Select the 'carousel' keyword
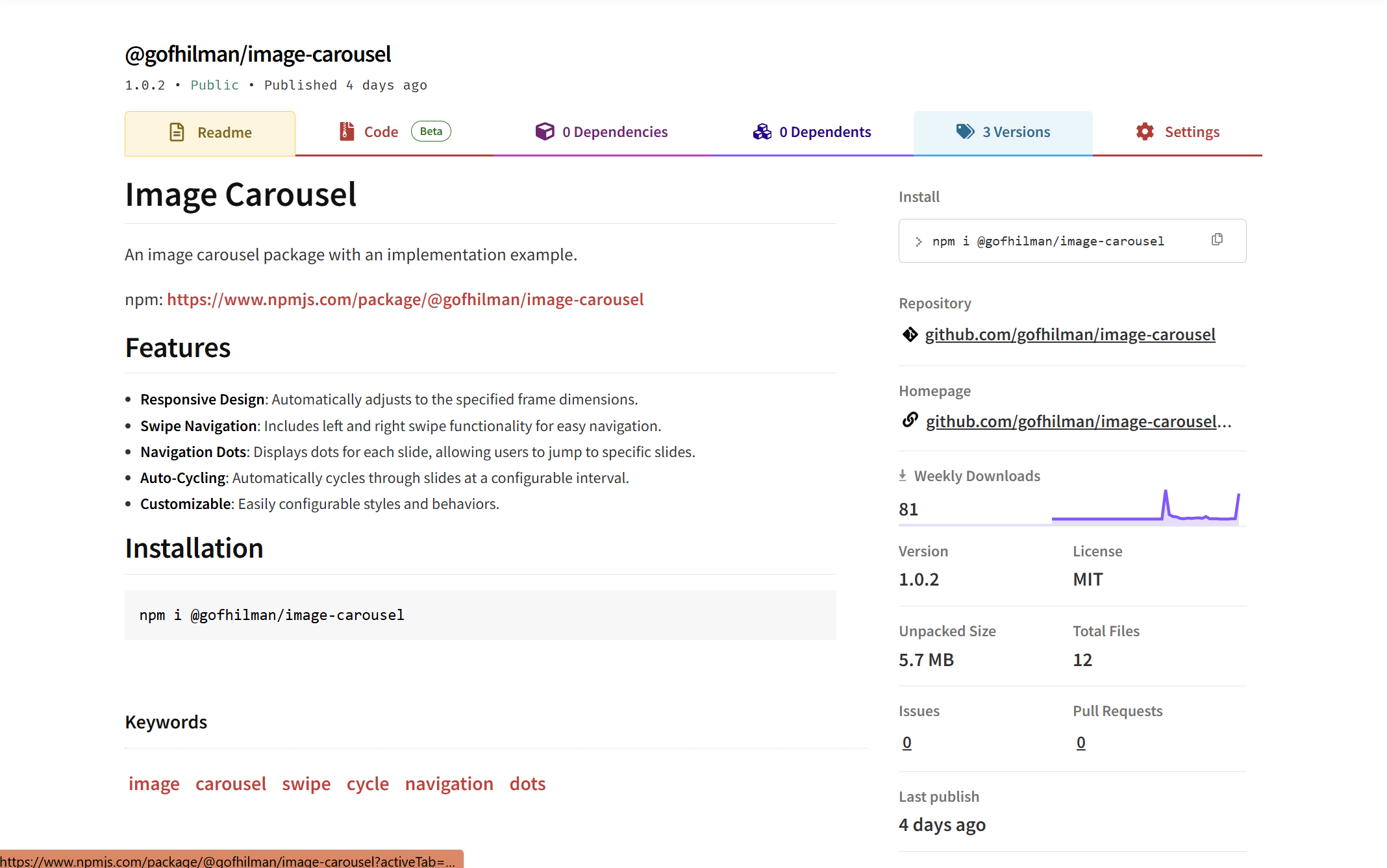 [x=231, y=784]
